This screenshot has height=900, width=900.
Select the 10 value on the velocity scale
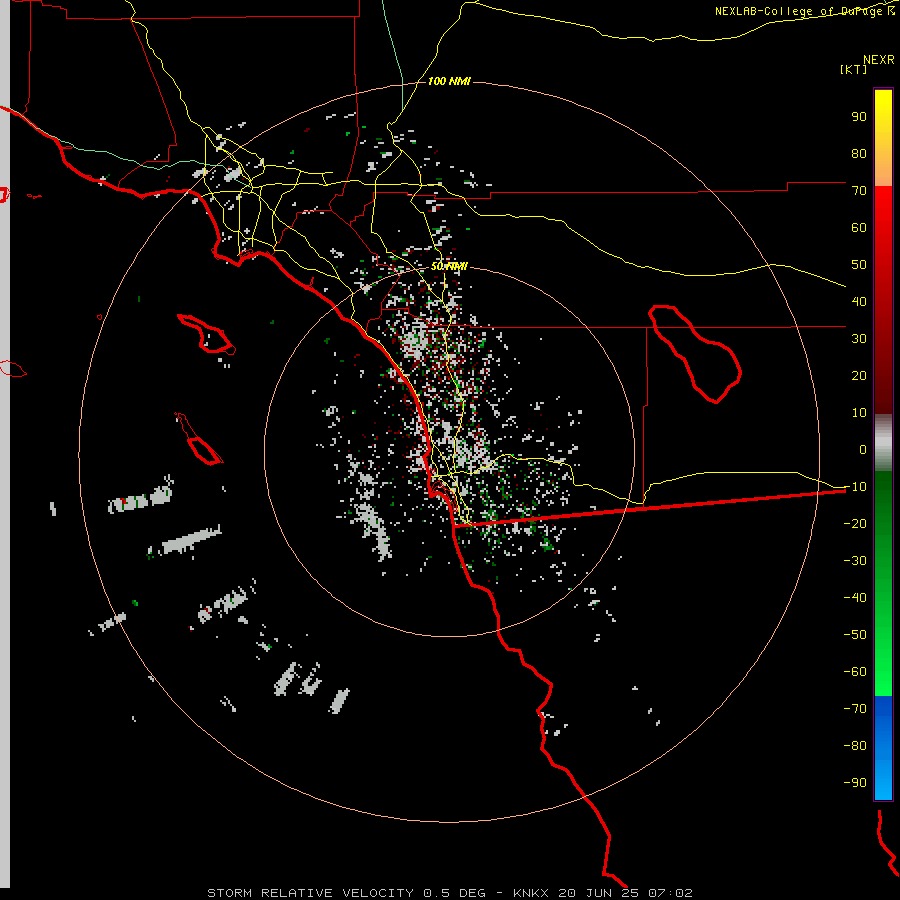pyautogui.click(x=859, y=413)
